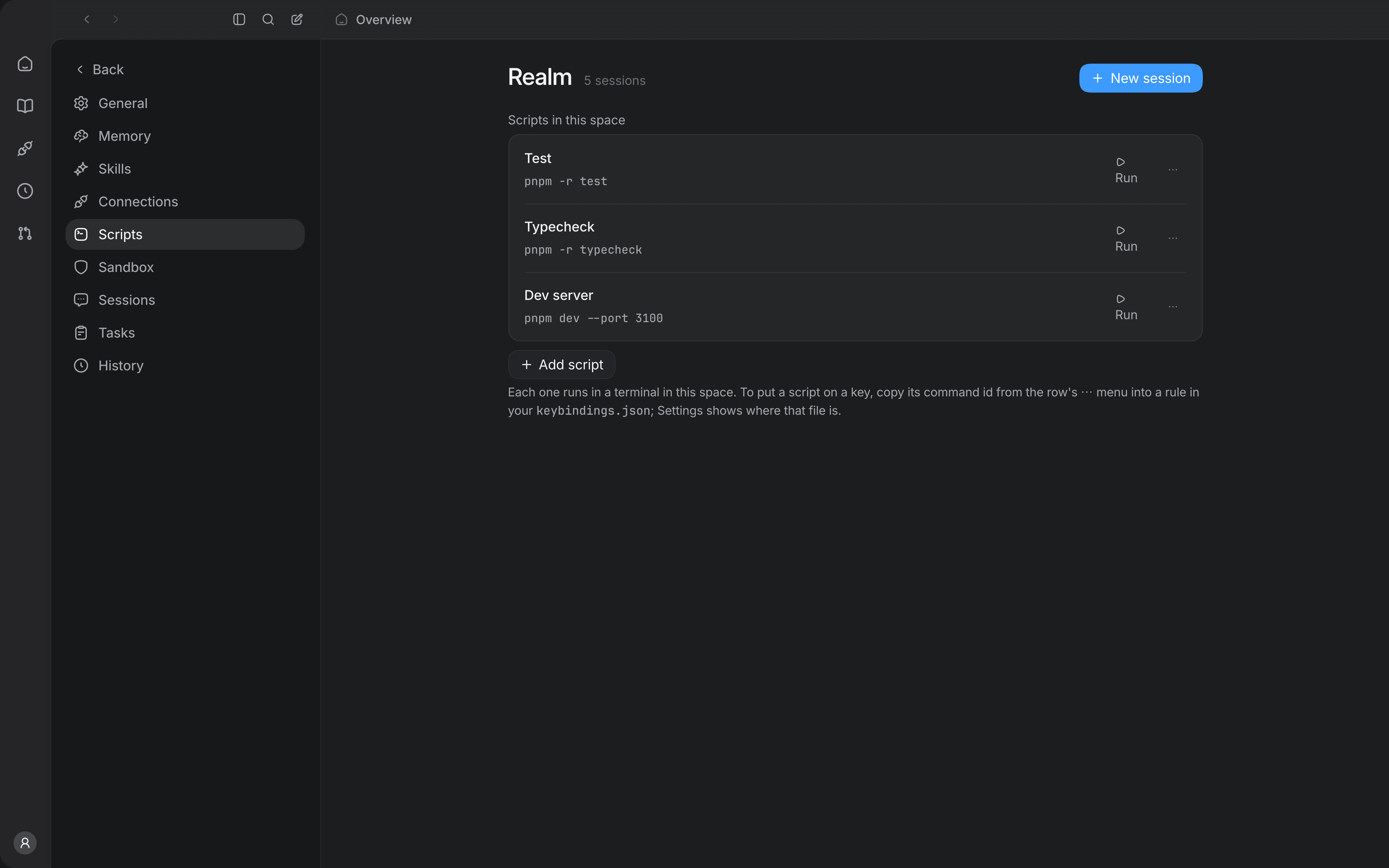Click the Typecheck script title
The width and height of the screenshot is (1389, 868).
(x=559, y=227)
